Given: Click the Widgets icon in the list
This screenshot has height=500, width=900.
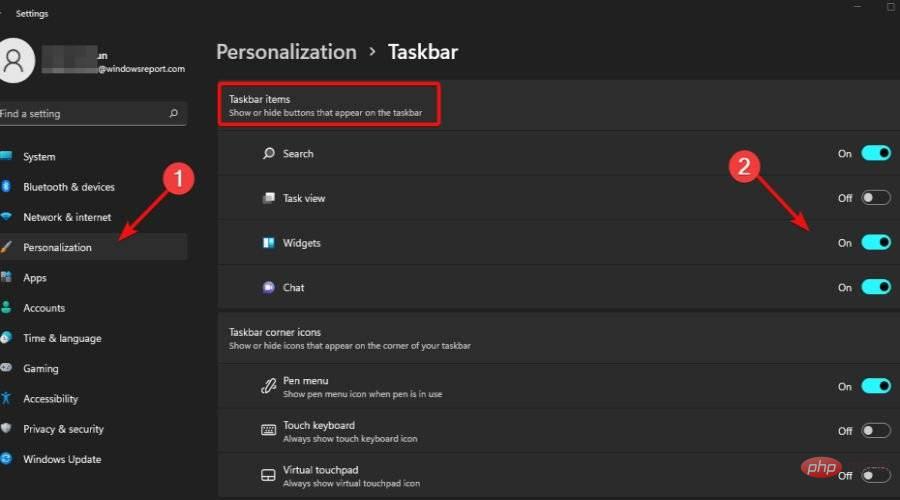Looking at the screenshot, I should click(269, 243).
